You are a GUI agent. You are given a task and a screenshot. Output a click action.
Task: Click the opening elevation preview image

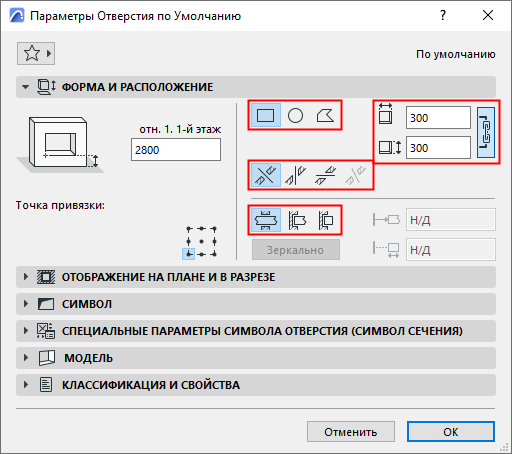point(60,144)
